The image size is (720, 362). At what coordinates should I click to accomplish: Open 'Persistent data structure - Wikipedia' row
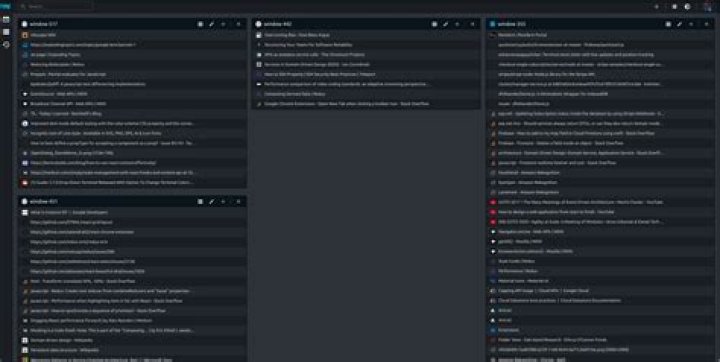tap(132, 350)
